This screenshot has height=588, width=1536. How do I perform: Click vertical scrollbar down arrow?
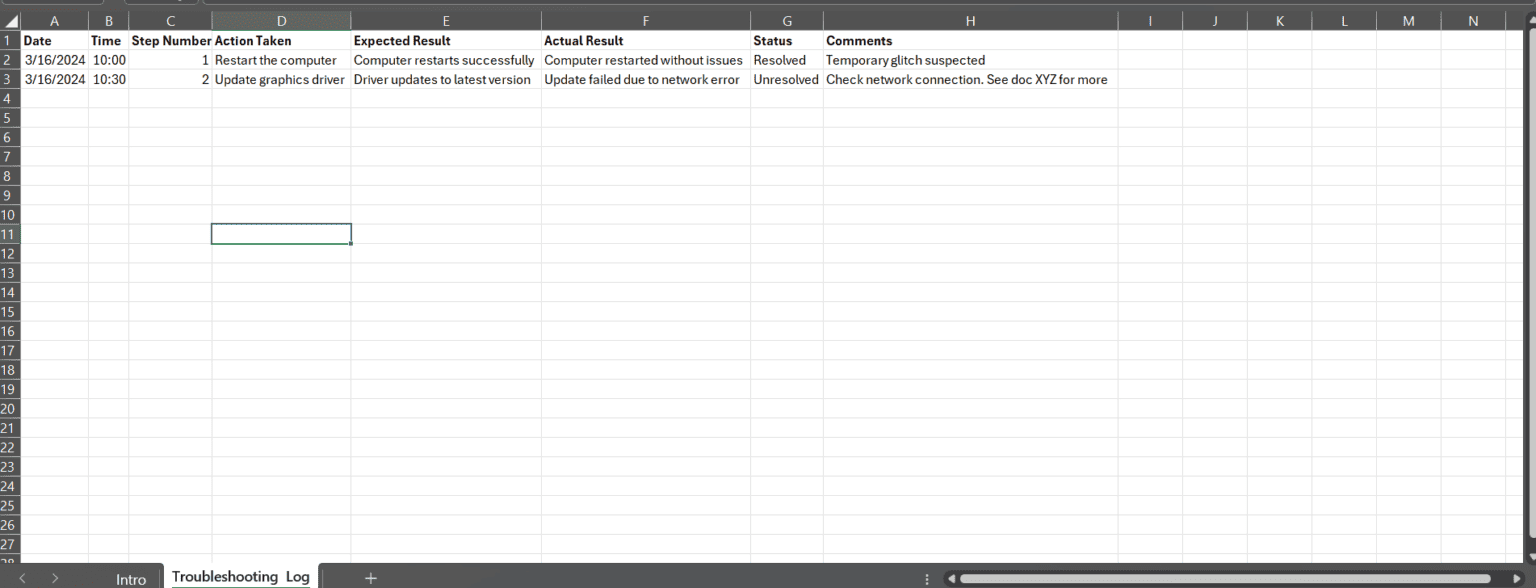pyautogui.click(x=1529, y=556)
